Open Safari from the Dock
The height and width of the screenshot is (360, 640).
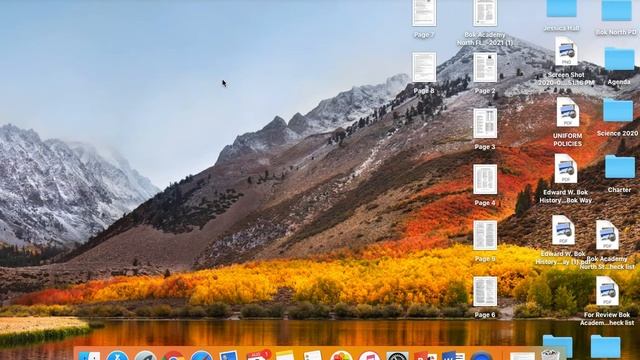201,356
